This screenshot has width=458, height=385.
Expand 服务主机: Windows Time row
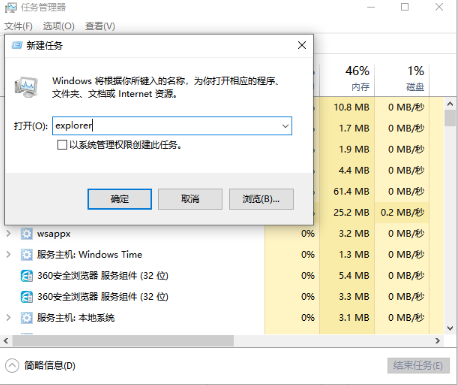click(9, 255)
